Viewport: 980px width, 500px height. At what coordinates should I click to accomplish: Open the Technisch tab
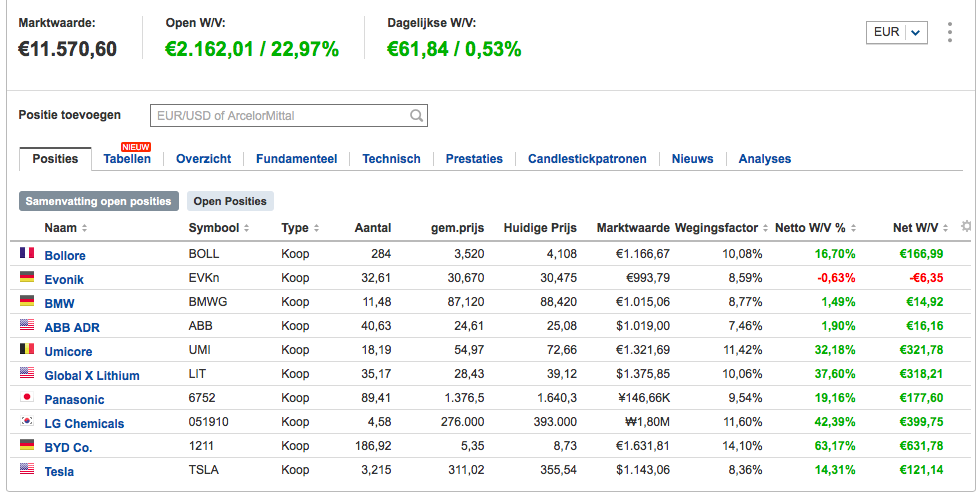pyautogui.click(x=391, y=159)
